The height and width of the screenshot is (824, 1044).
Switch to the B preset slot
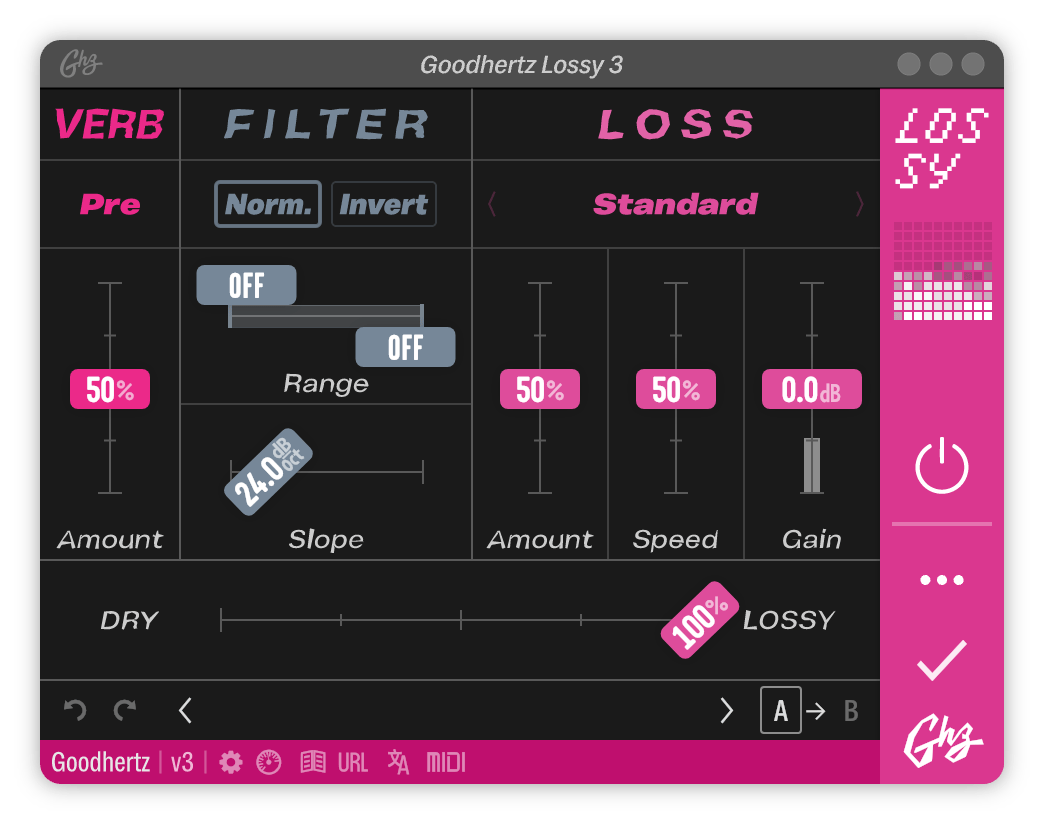pos(851,711)
